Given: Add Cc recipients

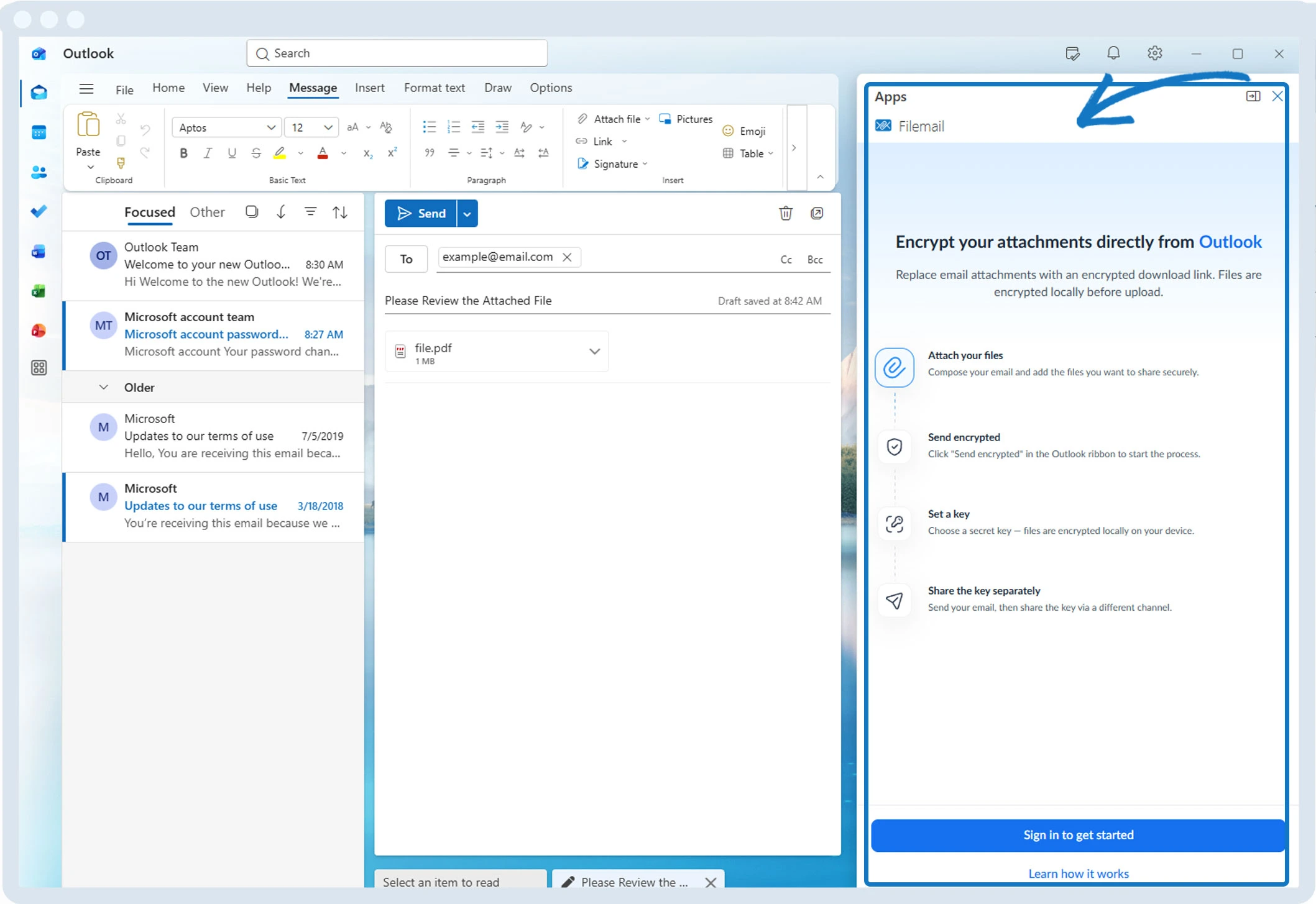Looking at the screenshot, I should click(786, 260).
